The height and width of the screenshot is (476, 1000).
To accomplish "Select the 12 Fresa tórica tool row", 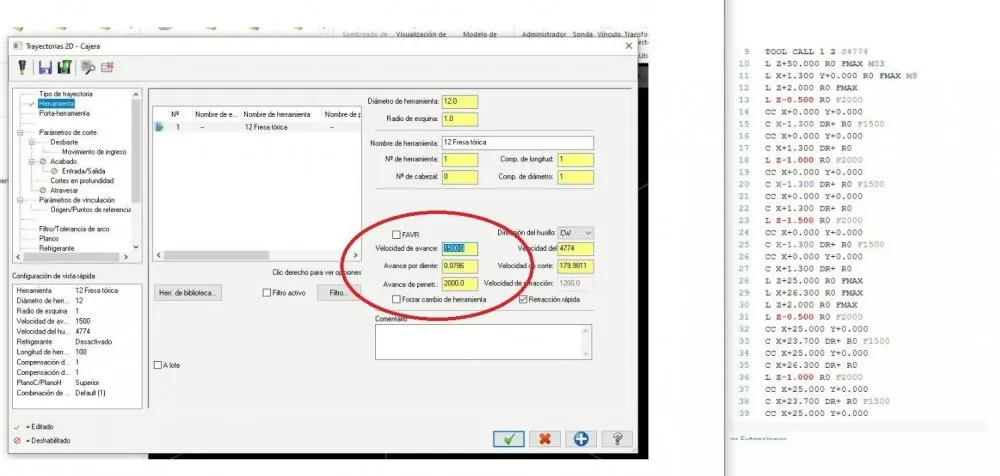I will [x=256, y=127].
